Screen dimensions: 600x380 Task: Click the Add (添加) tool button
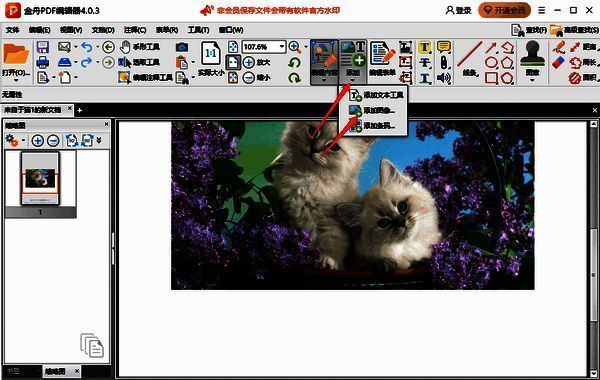tap(352, 59)
